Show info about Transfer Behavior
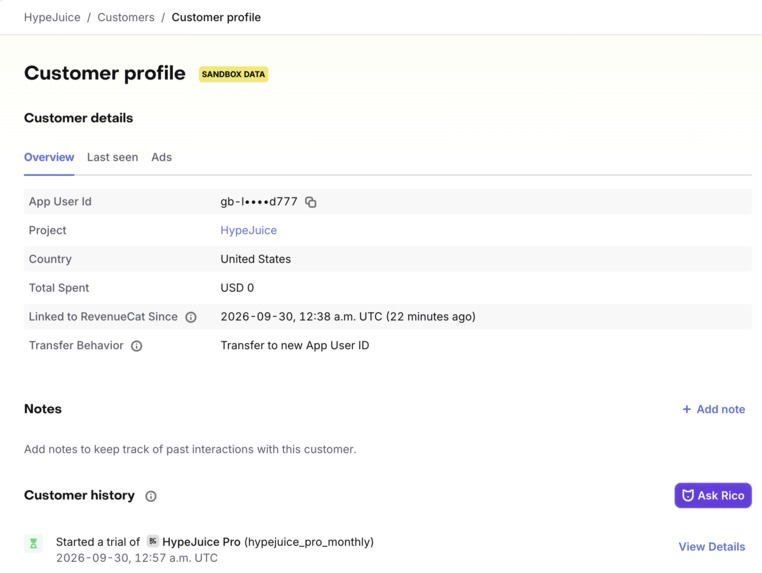 point(137,346)
